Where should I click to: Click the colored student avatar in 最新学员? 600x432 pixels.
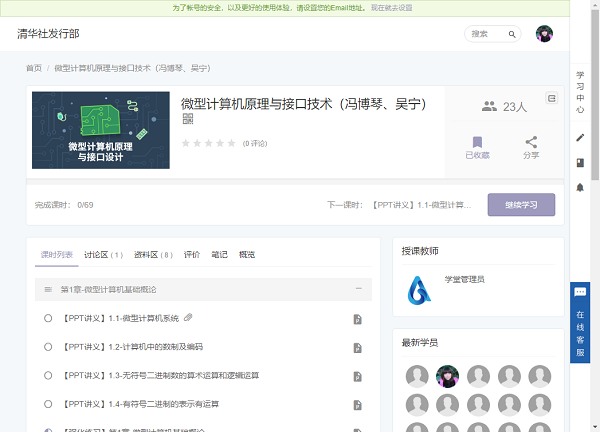[447, 376]
